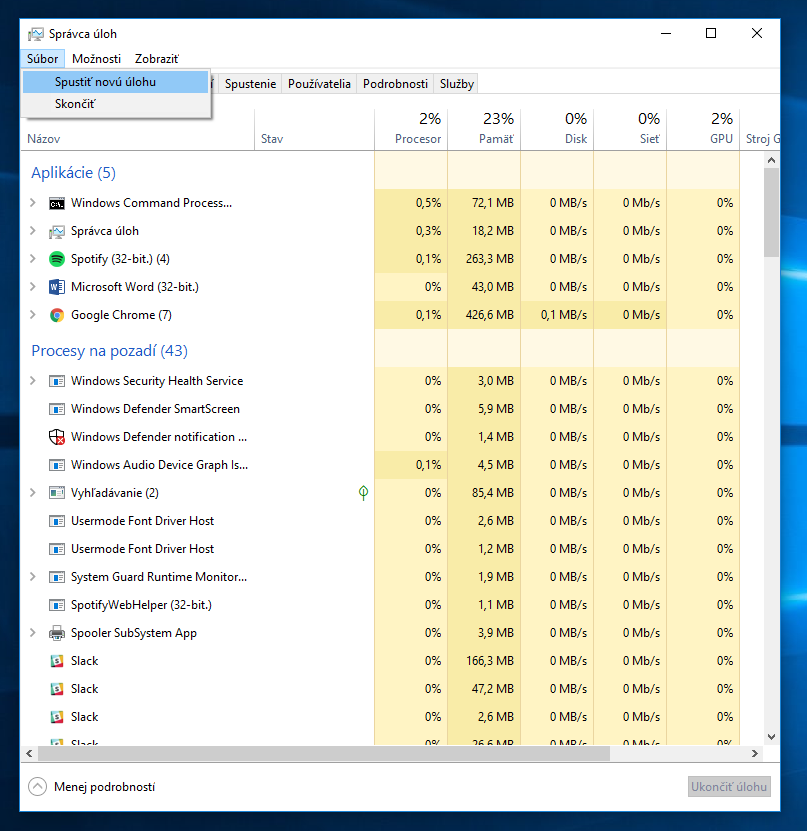The image size is (807, 831).
Task: Expand Windows Security Health Service
Action: coord(33,381)
